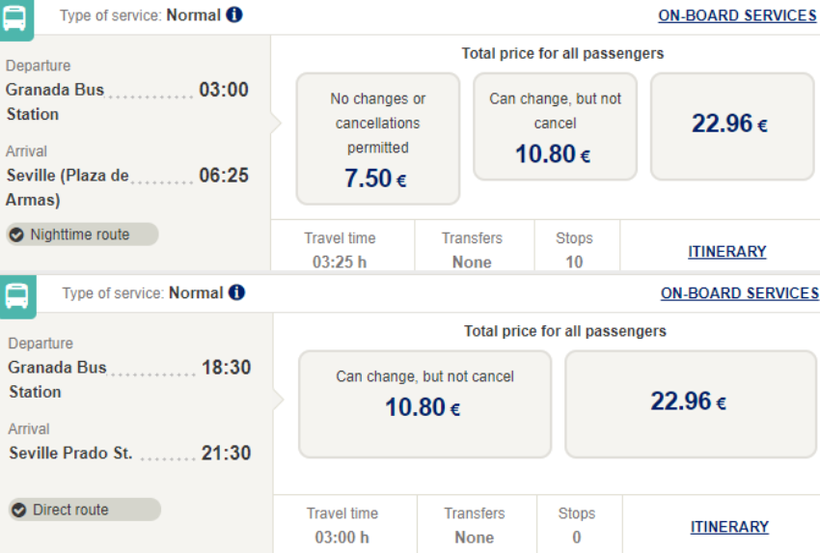Click the Direct route badge

84,510
